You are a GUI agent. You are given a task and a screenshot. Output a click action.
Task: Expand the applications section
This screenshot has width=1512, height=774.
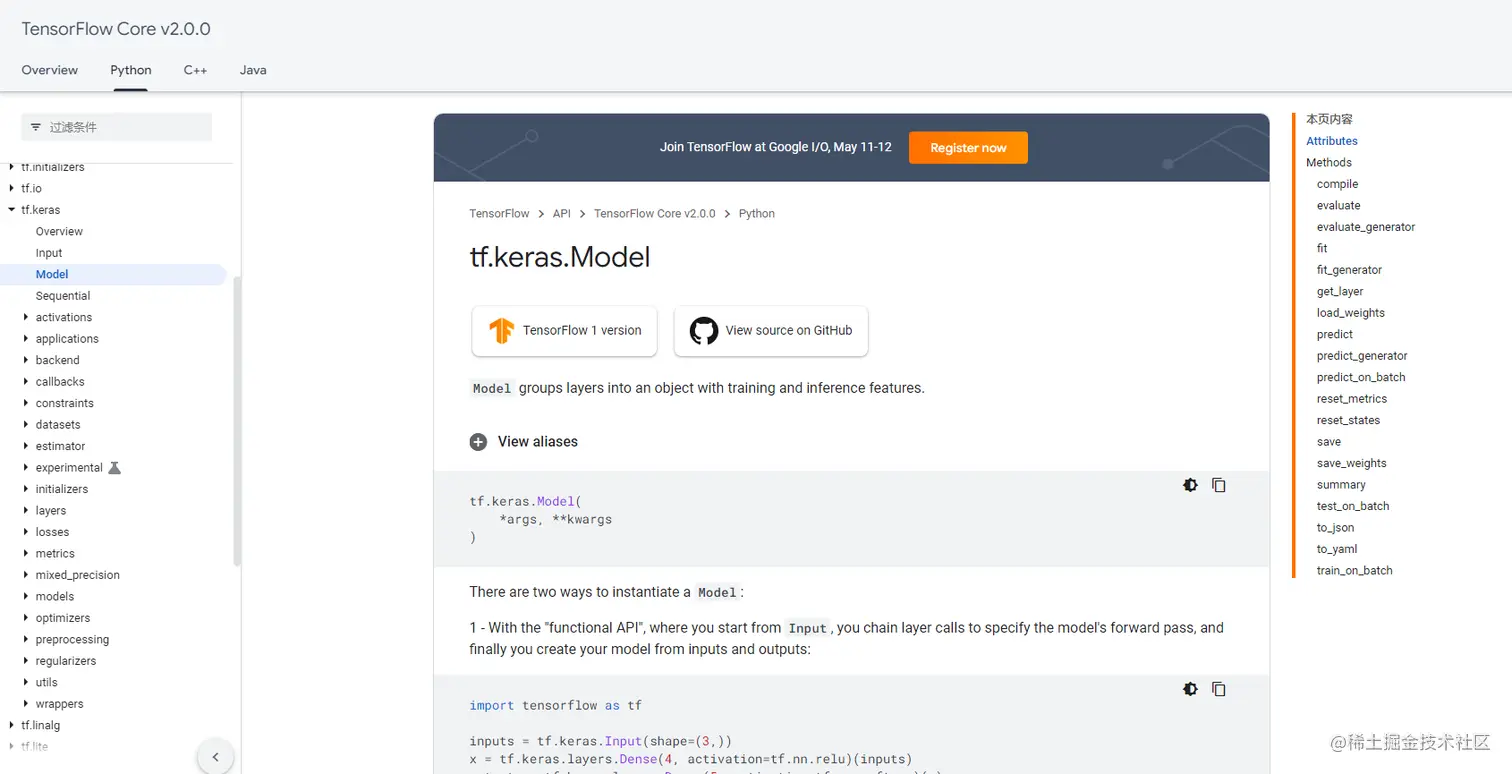tap(26, 339)
